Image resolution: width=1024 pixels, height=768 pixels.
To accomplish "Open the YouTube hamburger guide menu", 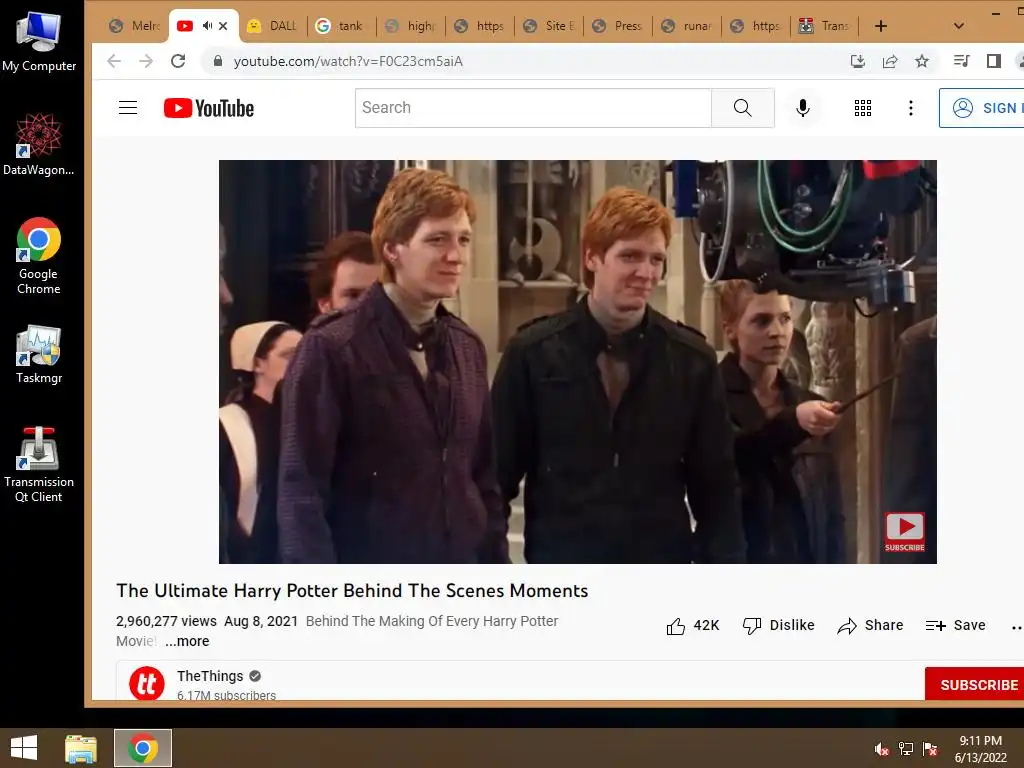I will pos(128,108).
